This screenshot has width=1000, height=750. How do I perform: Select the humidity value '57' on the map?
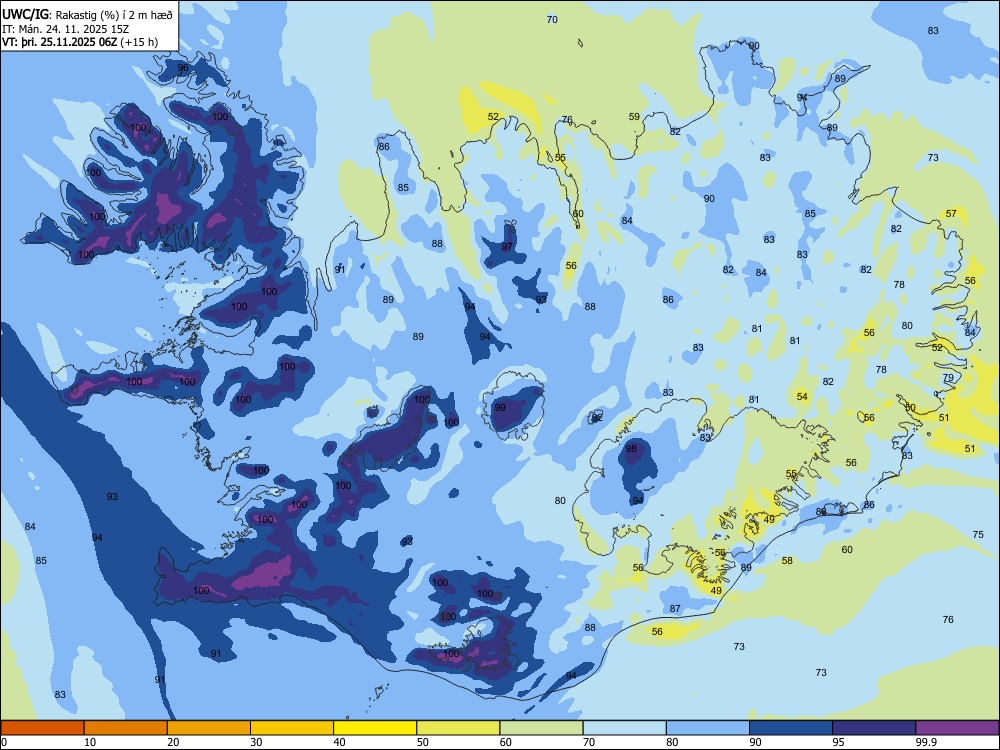coord(951,214)
